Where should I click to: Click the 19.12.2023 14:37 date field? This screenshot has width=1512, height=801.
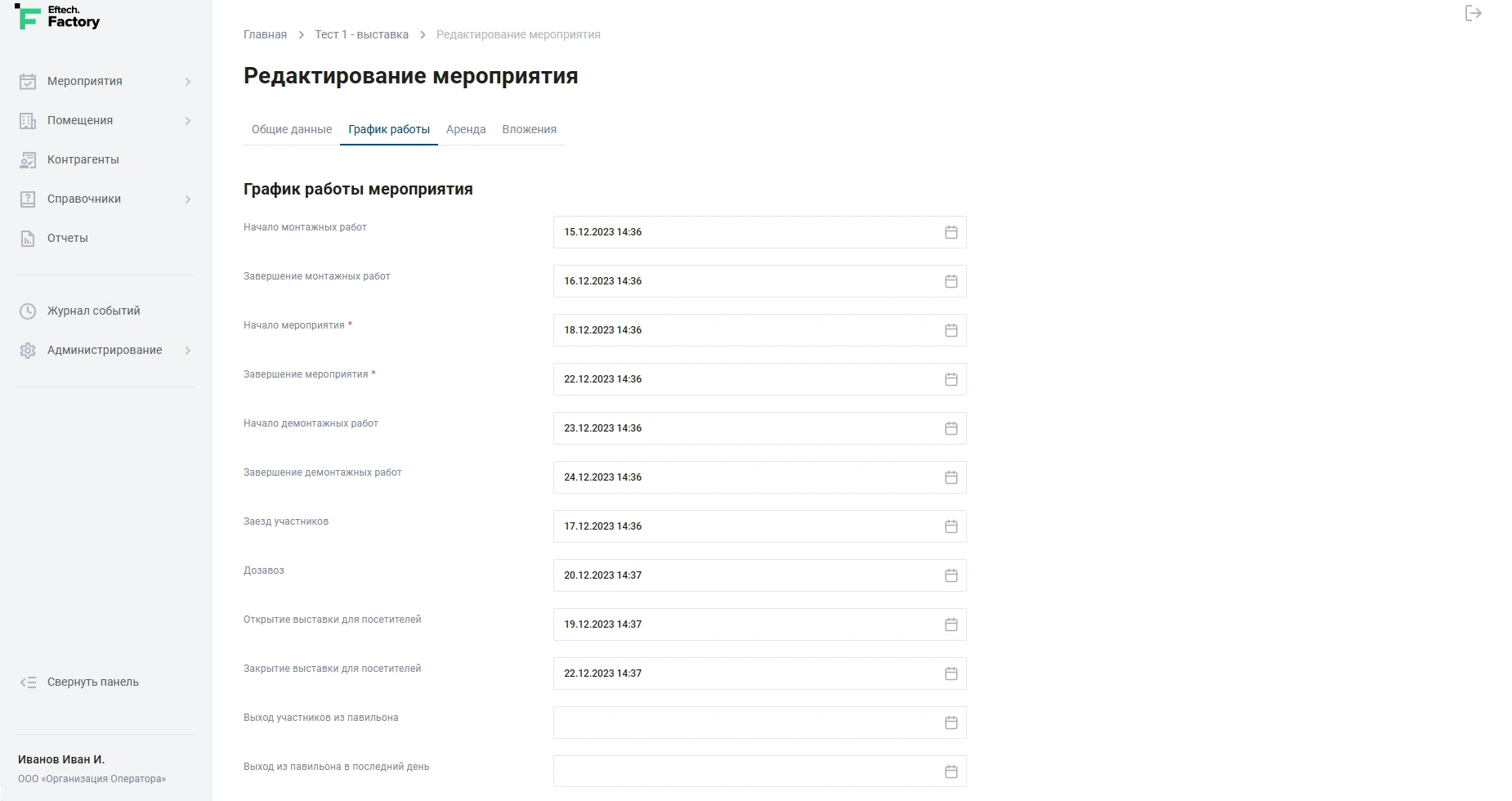(759, 624)
